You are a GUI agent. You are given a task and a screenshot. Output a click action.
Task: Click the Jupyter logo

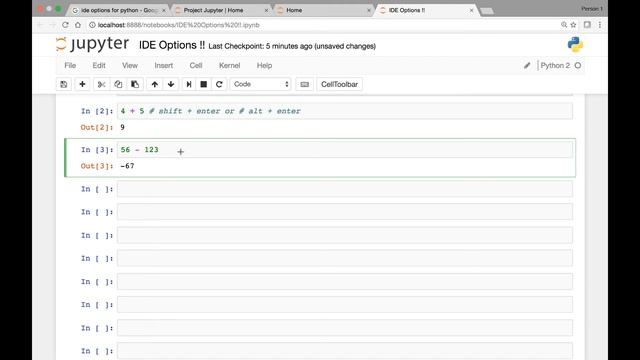point(92,44)
